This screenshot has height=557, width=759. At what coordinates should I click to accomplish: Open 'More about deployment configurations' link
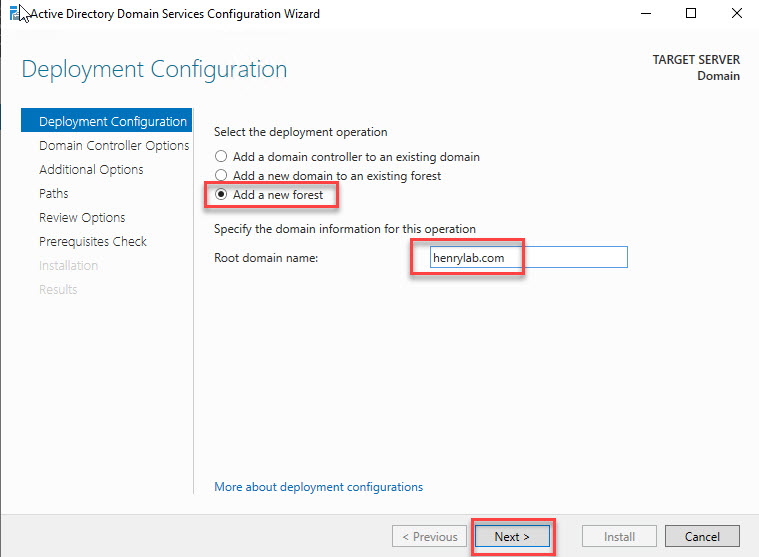tap(318, 487)
